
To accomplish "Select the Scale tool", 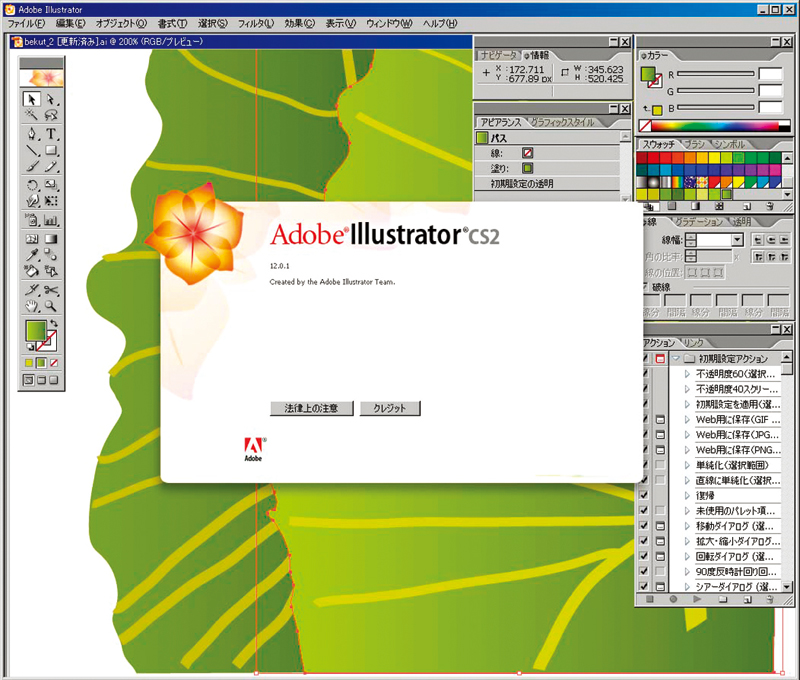I will [x=51, y=185].
